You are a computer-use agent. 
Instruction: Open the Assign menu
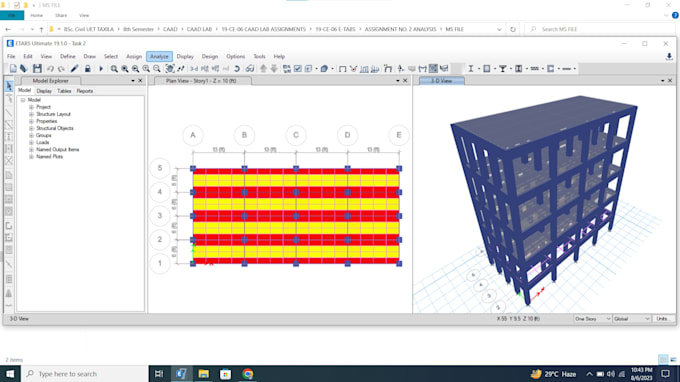[x=134, y=56]
